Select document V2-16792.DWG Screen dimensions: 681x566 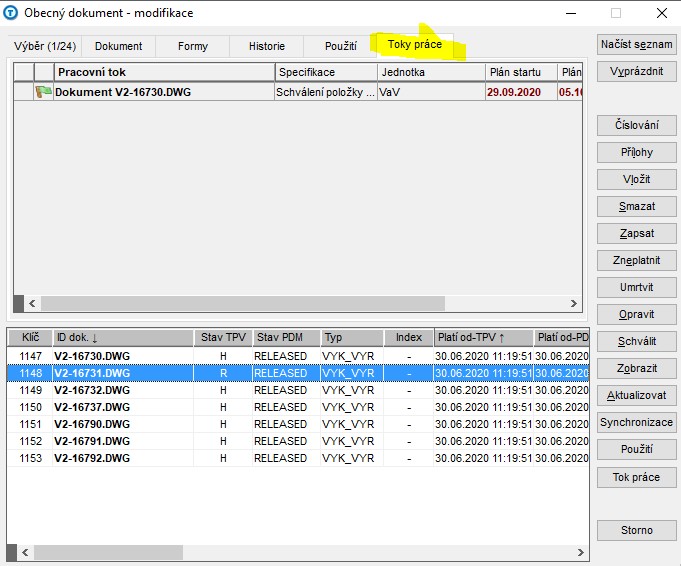298,458
